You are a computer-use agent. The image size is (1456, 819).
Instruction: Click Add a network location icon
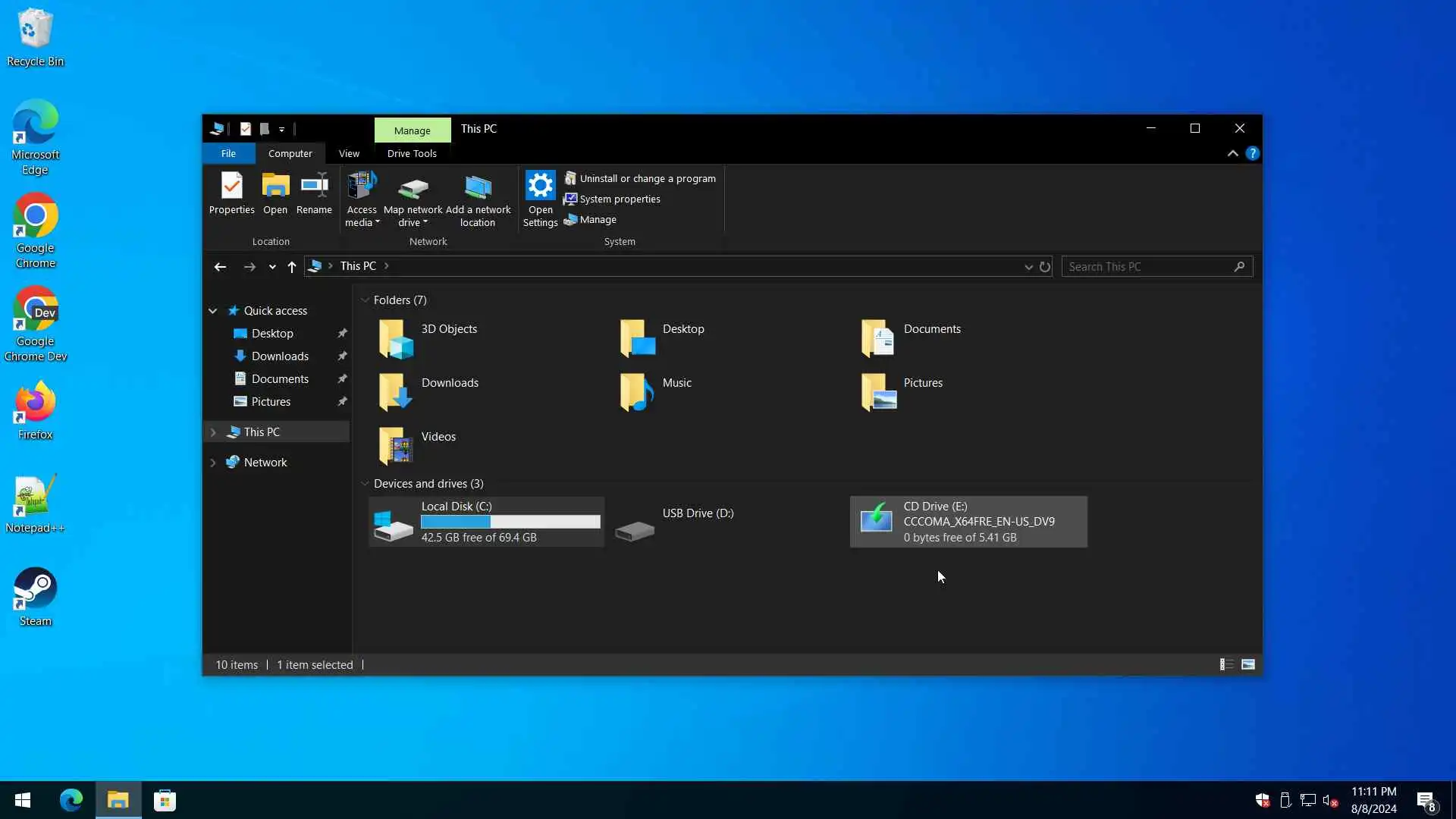[x=478, y=187]
